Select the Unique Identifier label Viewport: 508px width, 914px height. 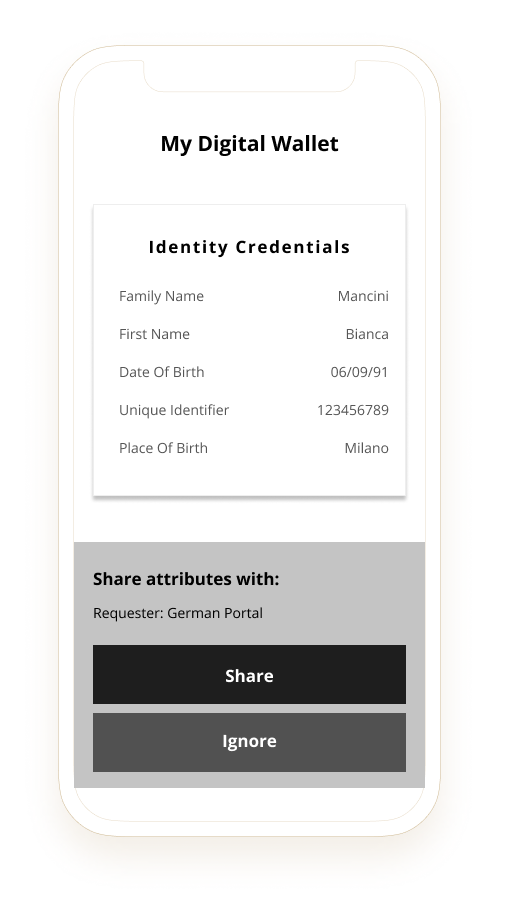(x=174, y=410)
